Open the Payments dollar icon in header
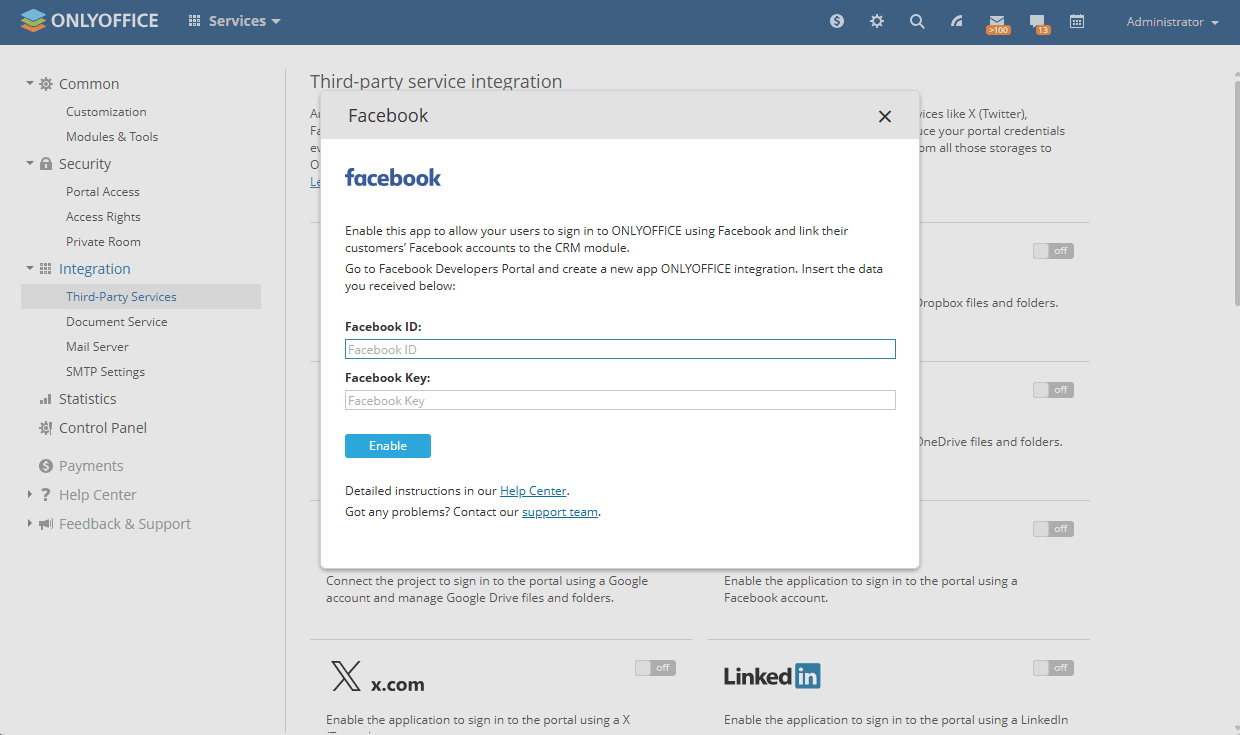 (837, 21)
